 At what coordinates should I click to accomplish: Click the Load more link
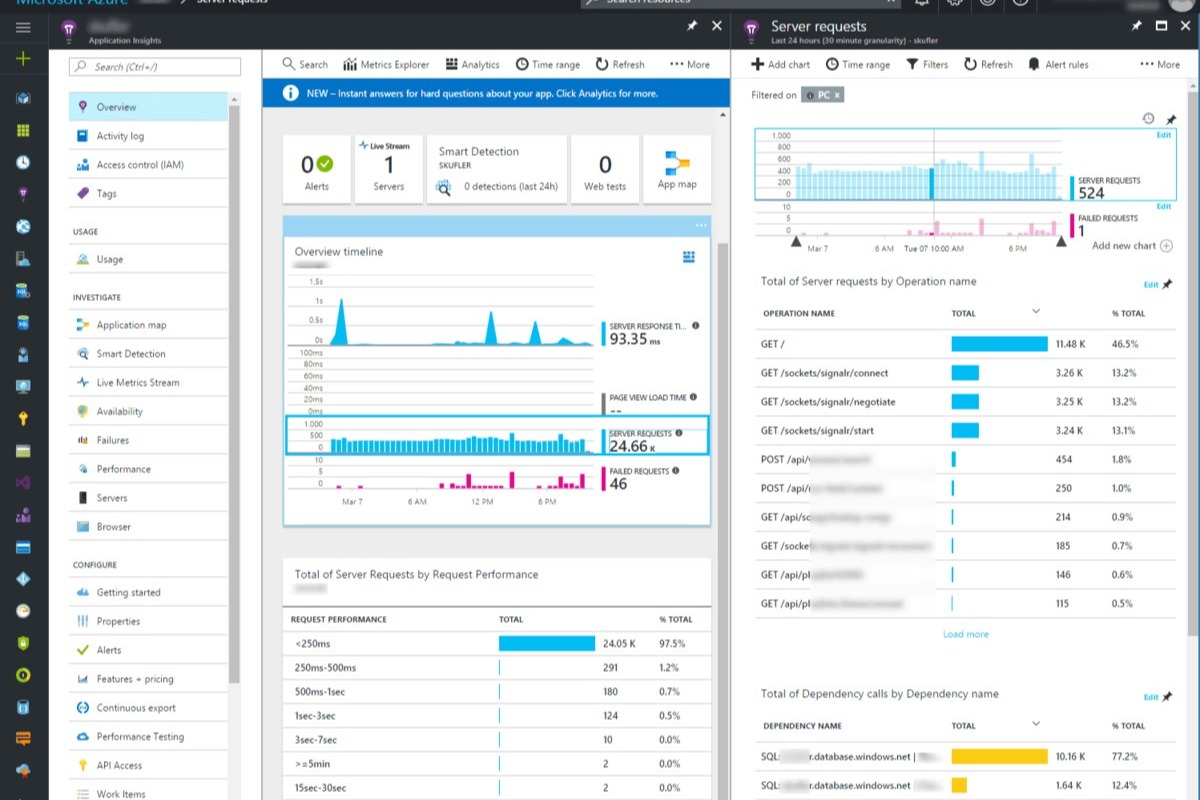(x=965, y=634)
